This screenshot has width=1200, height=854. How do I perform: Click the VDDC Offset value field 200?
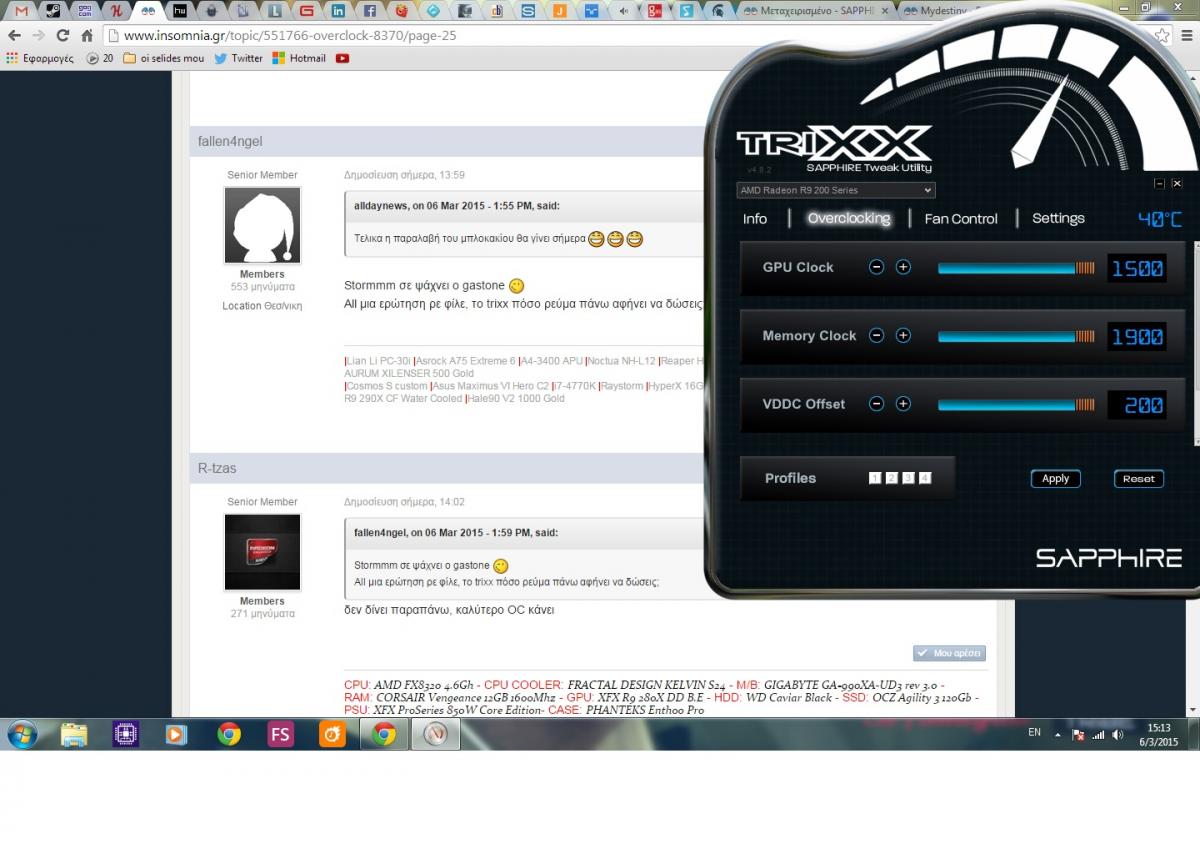click(1138, 405)
